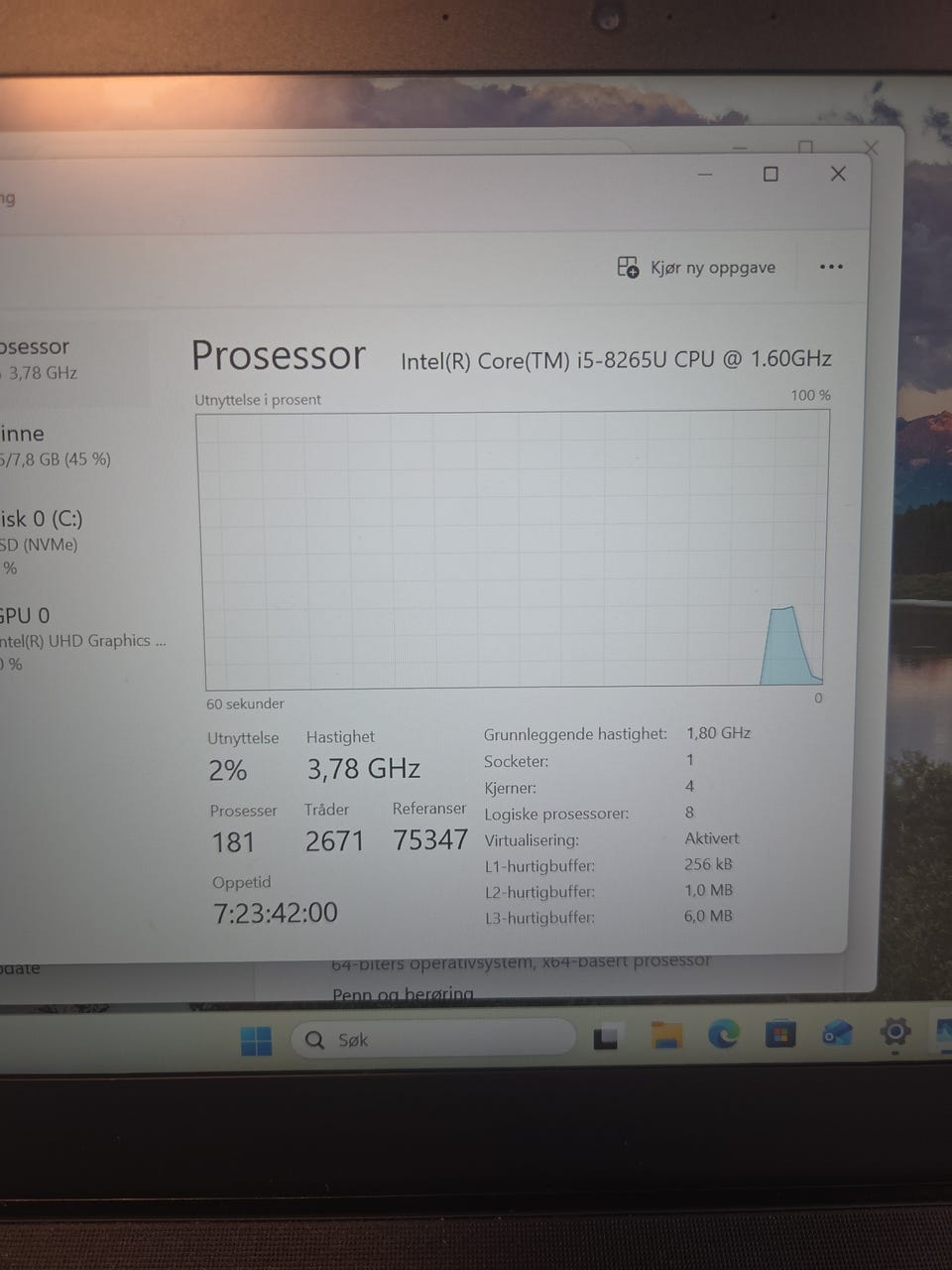This screenshot has width=952, height=1270.
Task: Select the Minne entry showing 45 %
Action: tap(75, 445)
